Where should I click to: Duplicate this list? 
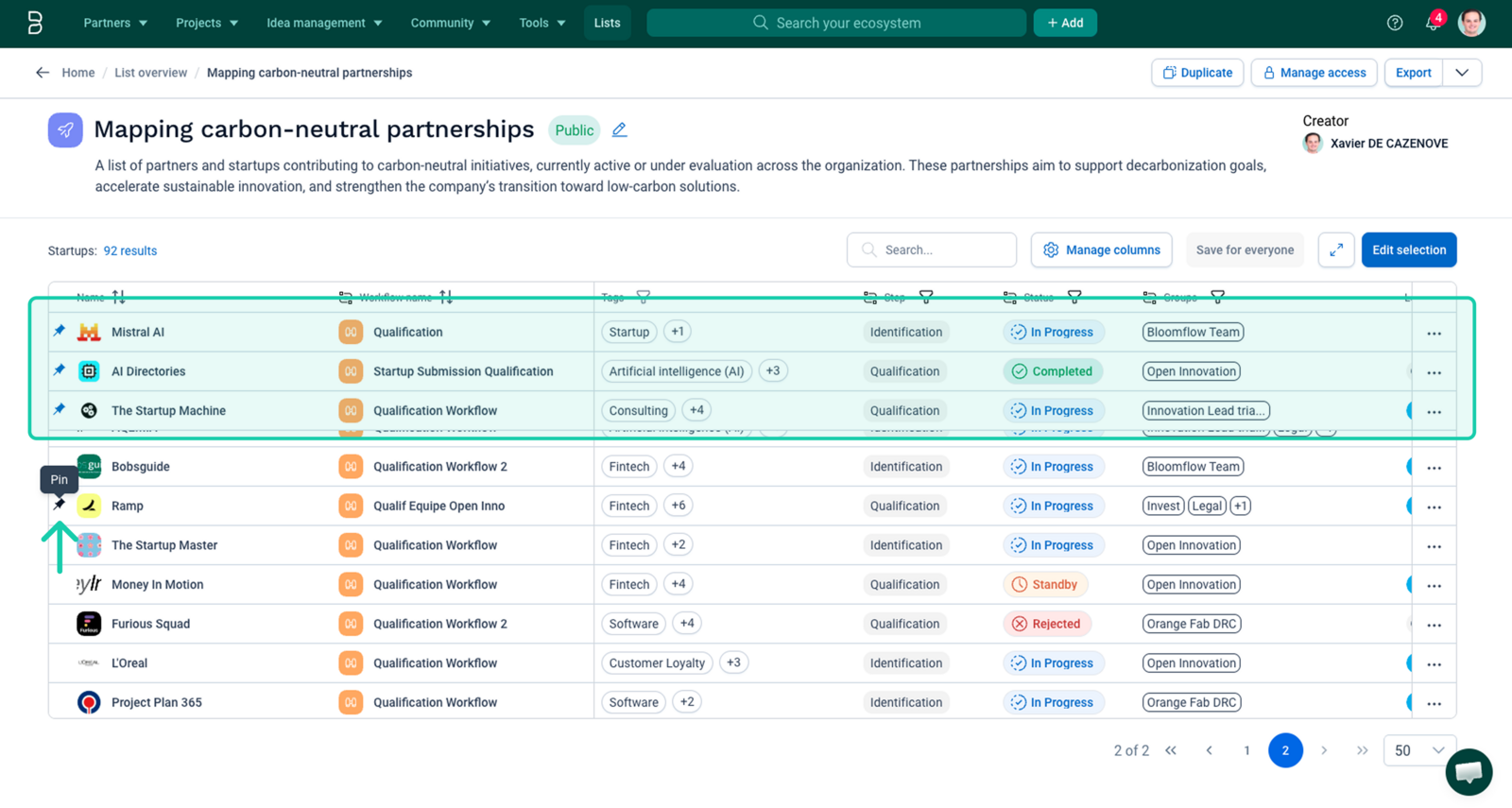[x=1197, y=73]
